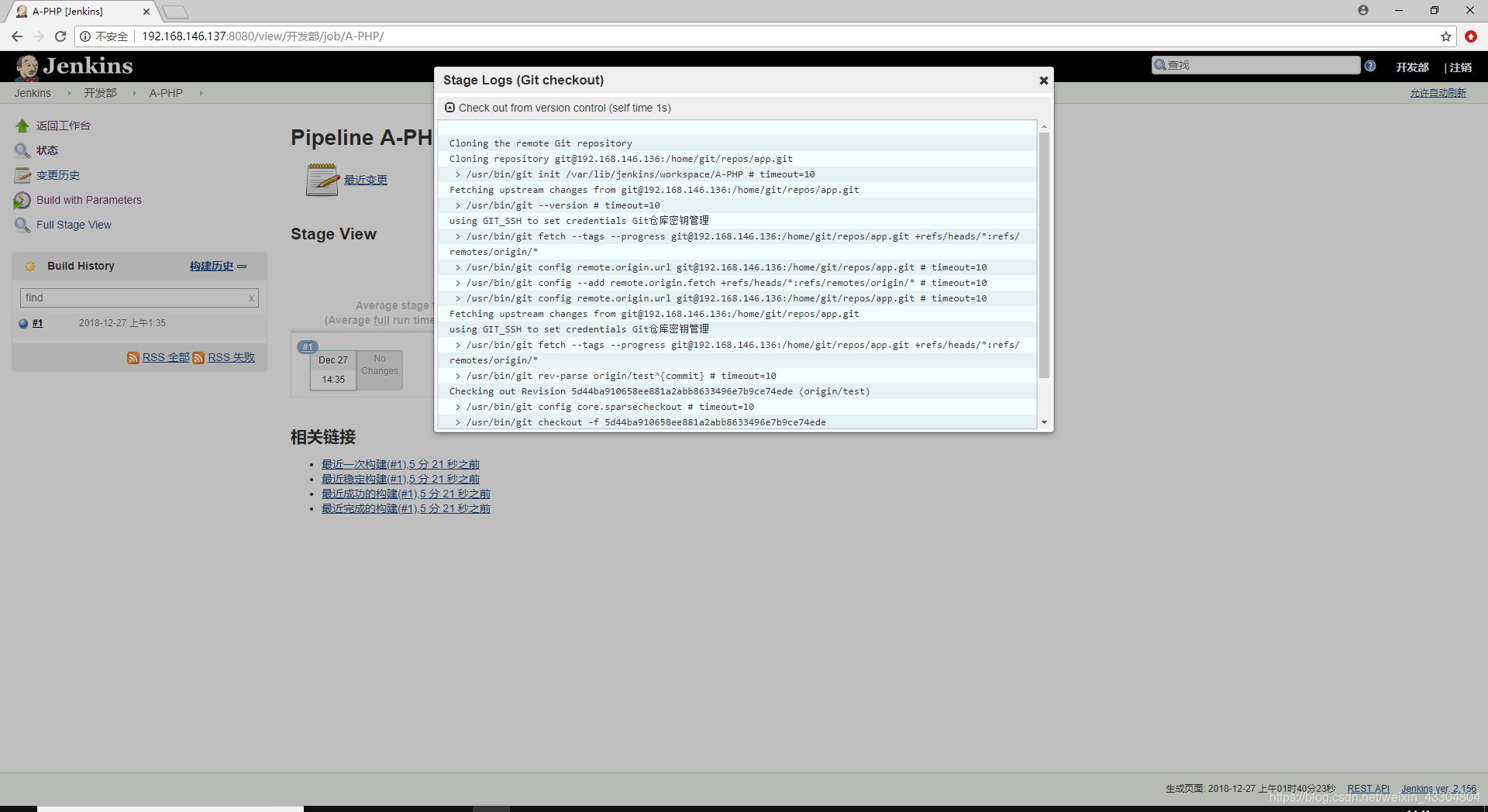
Task: Open the 构建历史 trend link
Action: point(212,266)
